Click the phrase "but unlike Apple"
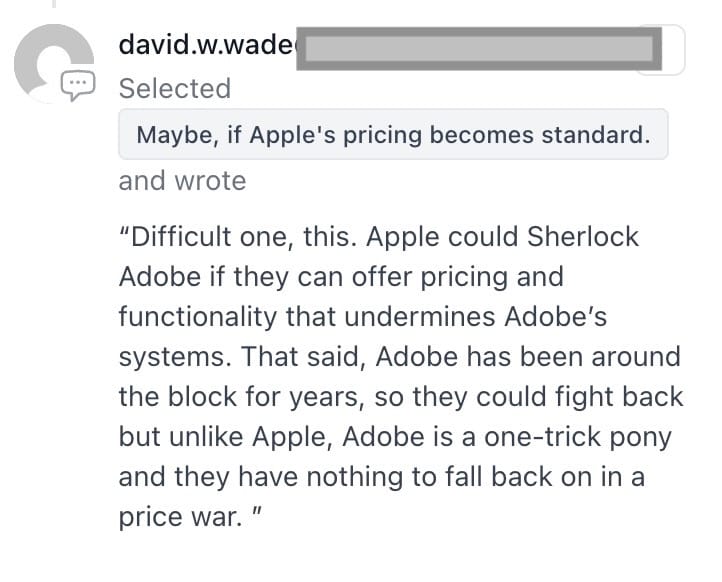Image resolution: width=722 pixels, height=582 pixels. pyautogui.click(x=212, y=436)
